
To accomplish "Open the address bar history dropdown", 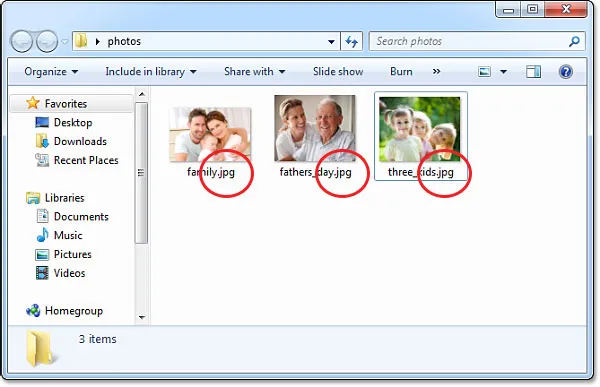I will pyautogui.click(x=331, y=41).
